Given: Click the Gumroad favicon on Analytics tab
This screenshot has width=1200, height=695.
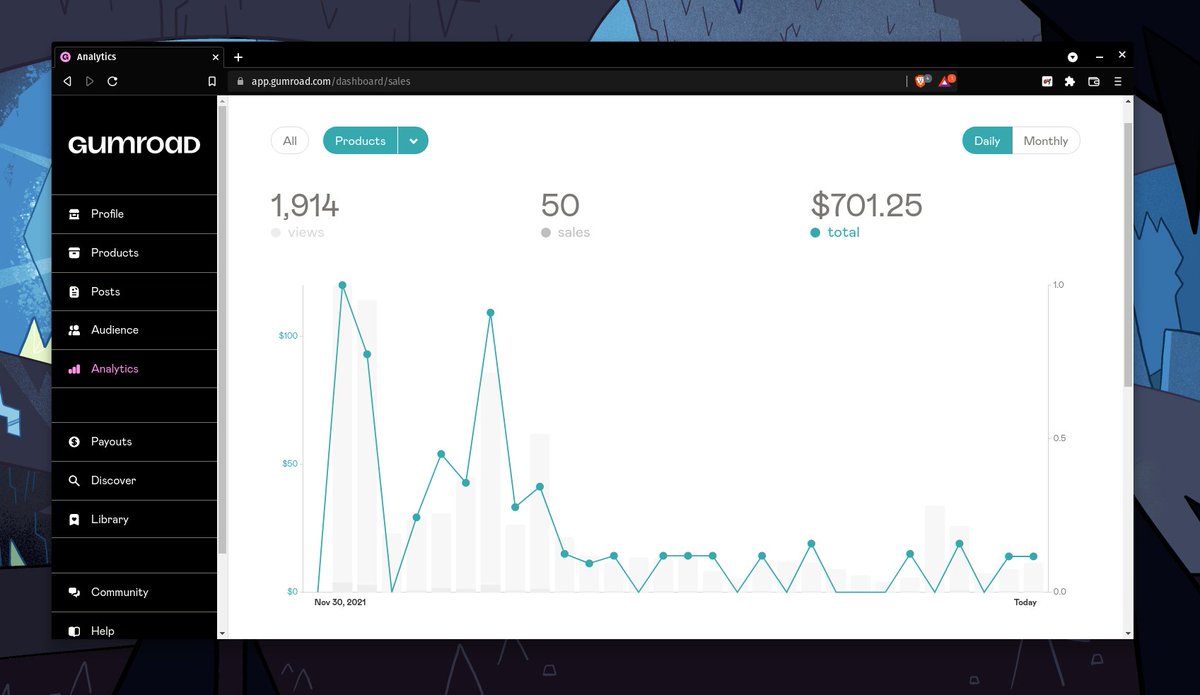Looking at the screenshot, I should point(66,57).
